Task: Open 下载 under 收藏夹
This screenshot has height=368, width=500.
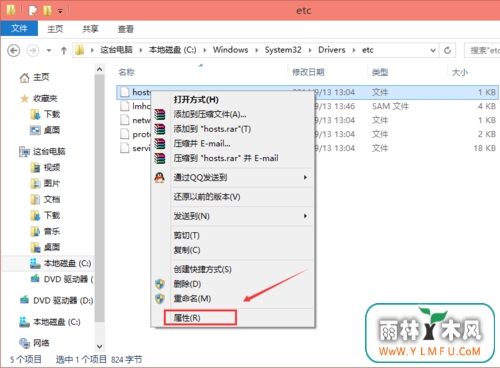Action: pos(52,114)
